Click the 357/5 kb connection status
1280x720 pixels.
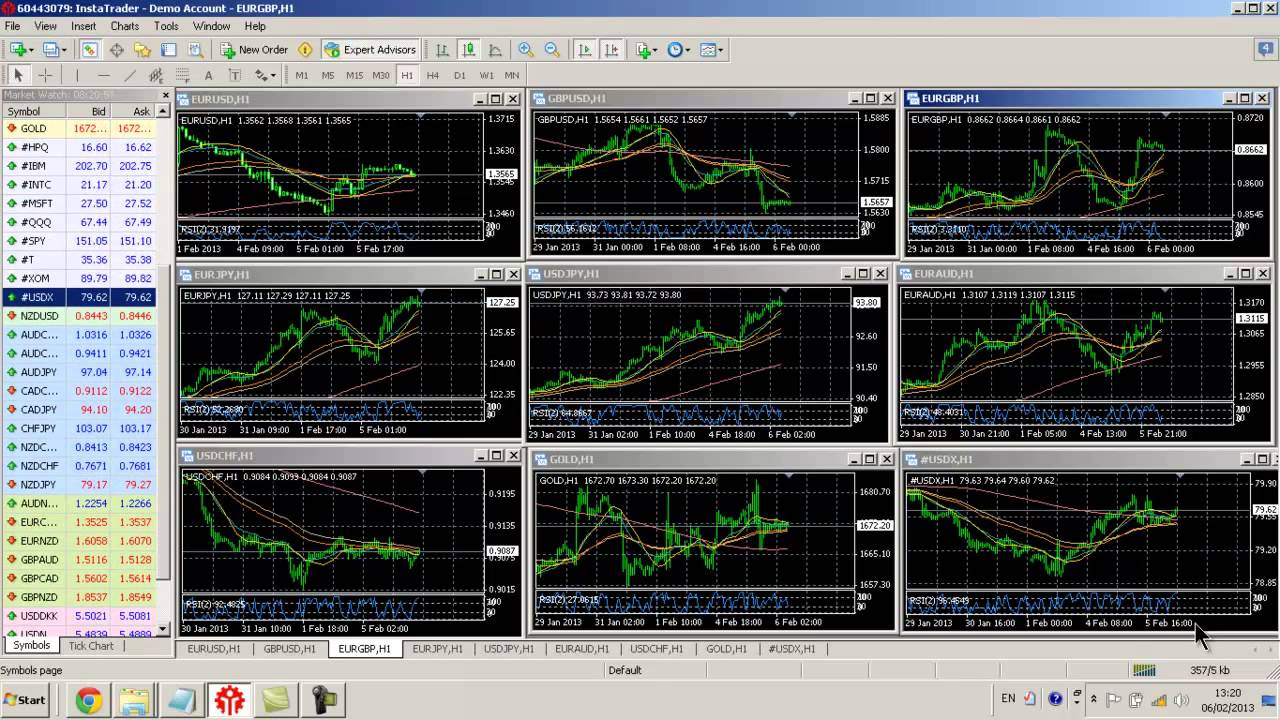click(x=1210, y=670)
